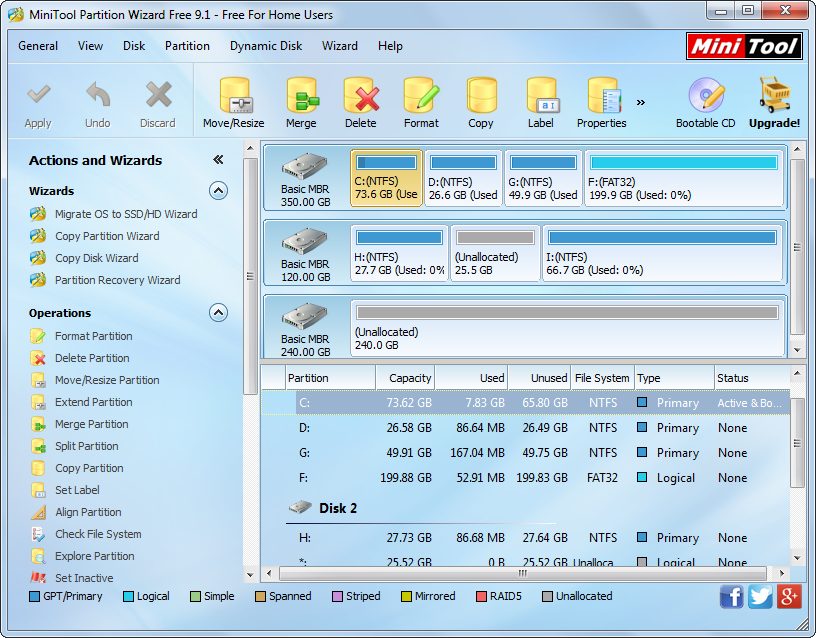816x638 pixels.
Task: Select the D: row in partition list
Action: tap(526, 428)
